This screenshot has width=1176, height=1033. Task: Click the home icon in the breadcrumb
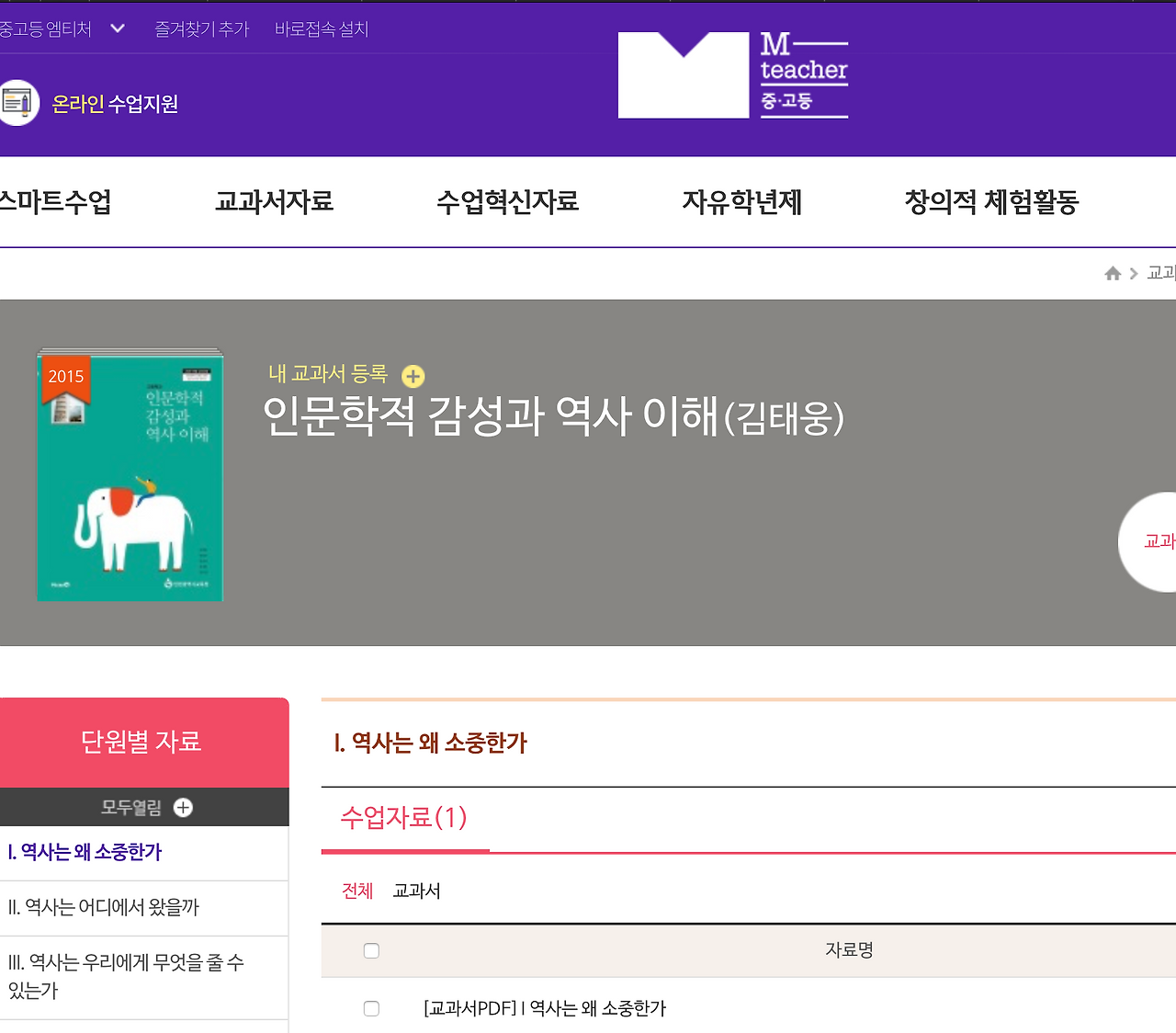(x=1112, y=273)
